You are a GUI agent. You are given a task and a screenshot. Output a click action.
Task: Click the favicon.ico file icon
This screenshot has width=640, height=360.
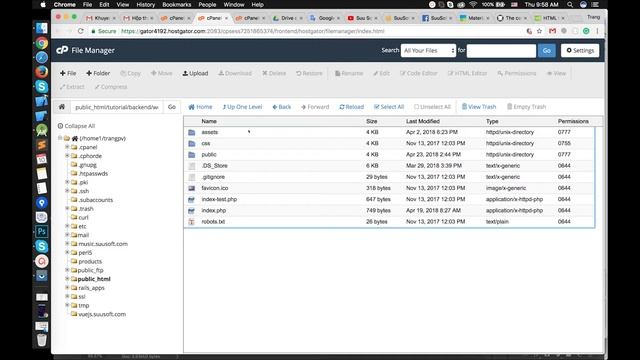pyautogui.click(x=191, y=188)
